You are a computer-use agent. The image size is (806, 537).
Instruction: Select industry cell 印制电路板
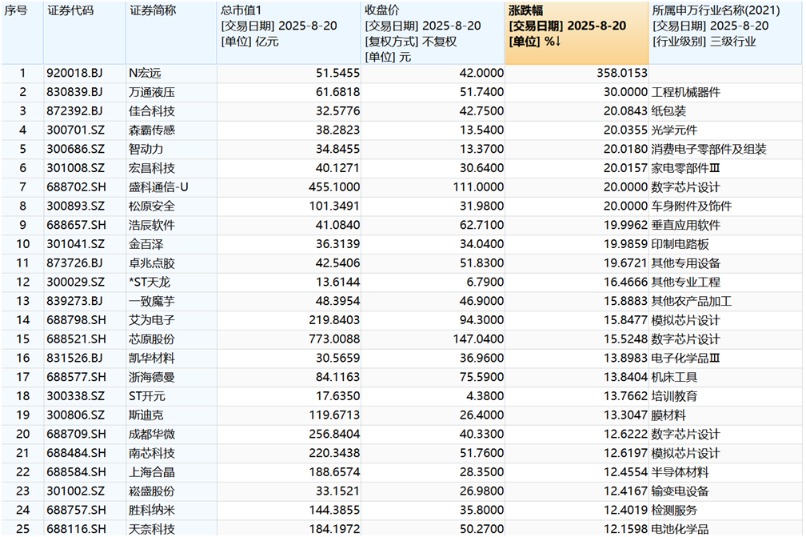point(680,244)
